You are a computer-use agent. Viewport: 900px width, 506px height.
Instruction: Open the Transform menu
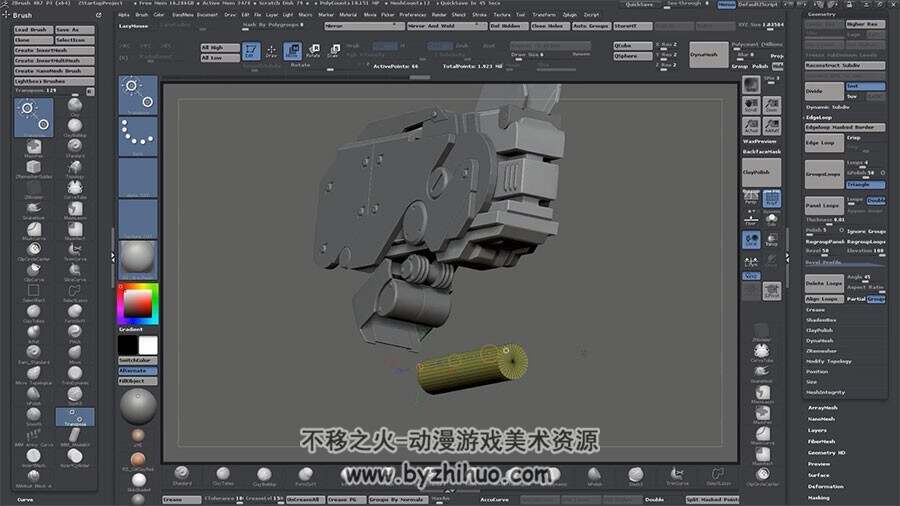click(x=544, y=15)
